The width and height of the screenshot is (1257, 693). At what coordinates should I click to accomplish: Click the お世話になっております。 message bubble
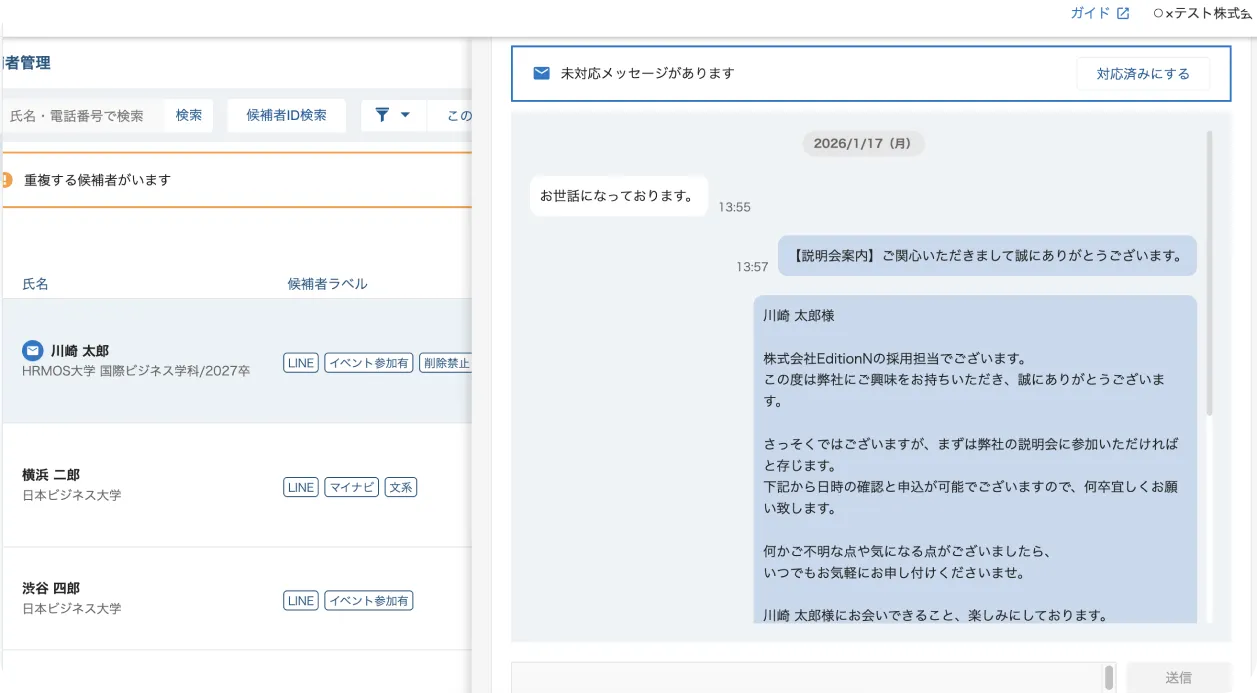pos(619,196)
